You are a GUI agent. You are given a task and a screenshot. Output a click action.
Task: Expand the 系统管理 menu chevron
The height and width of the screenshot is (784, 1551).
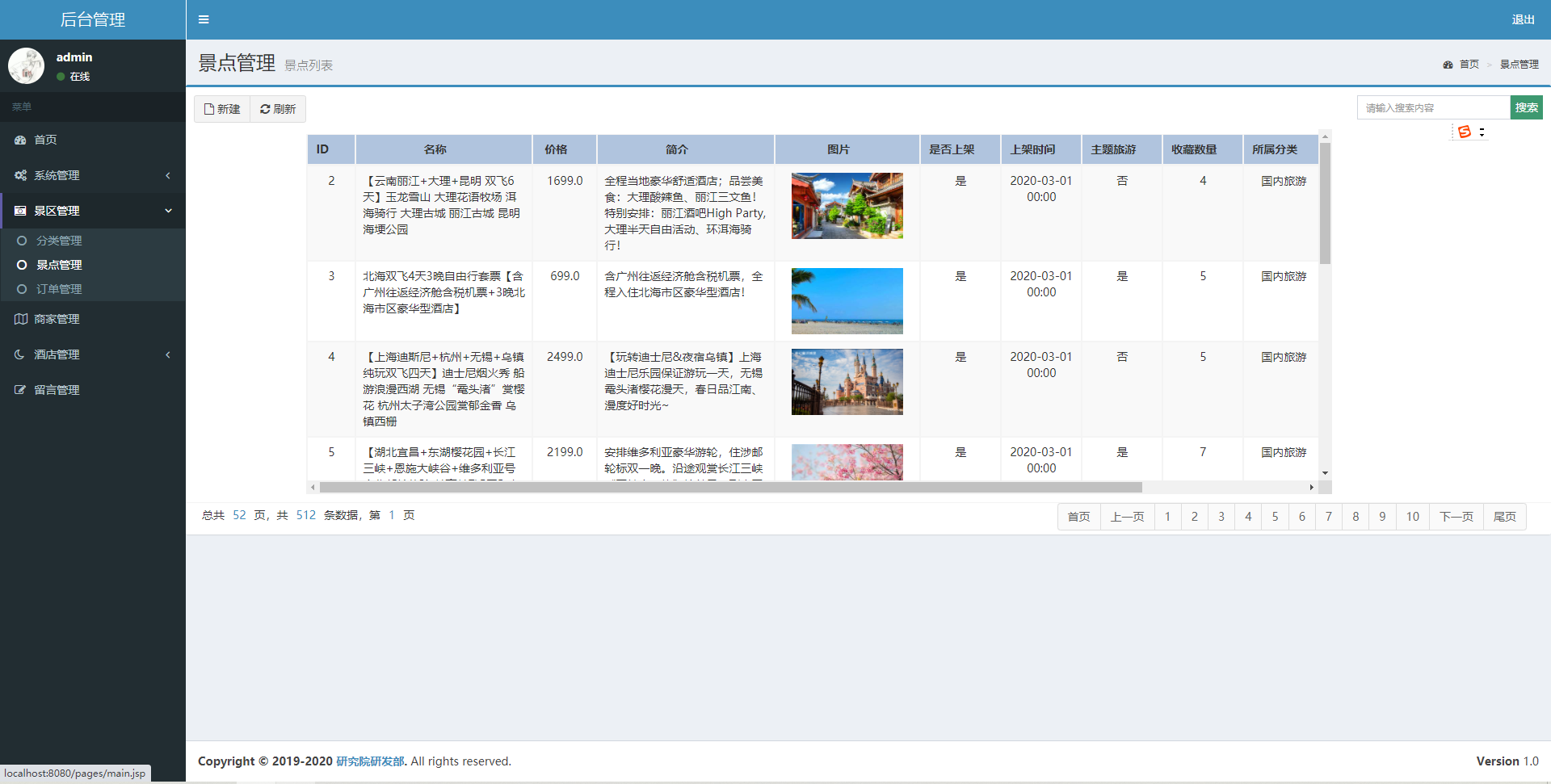point(168,175)
